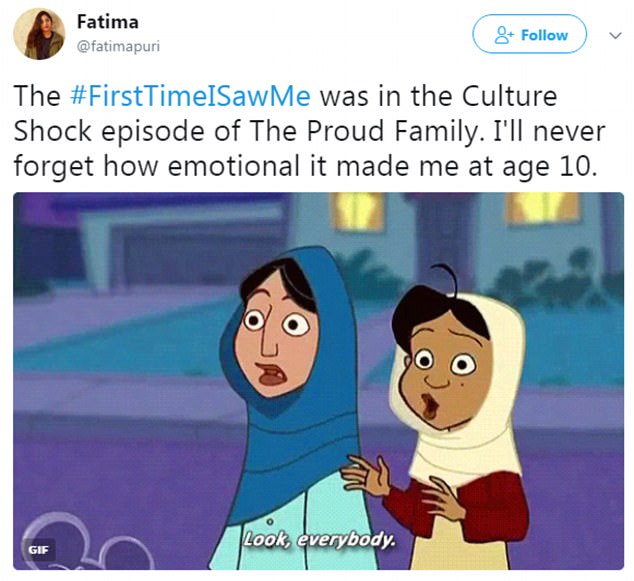The image size is (634, 581).
Task: Click the GIF badge on the media
Action: pos(38,550)
